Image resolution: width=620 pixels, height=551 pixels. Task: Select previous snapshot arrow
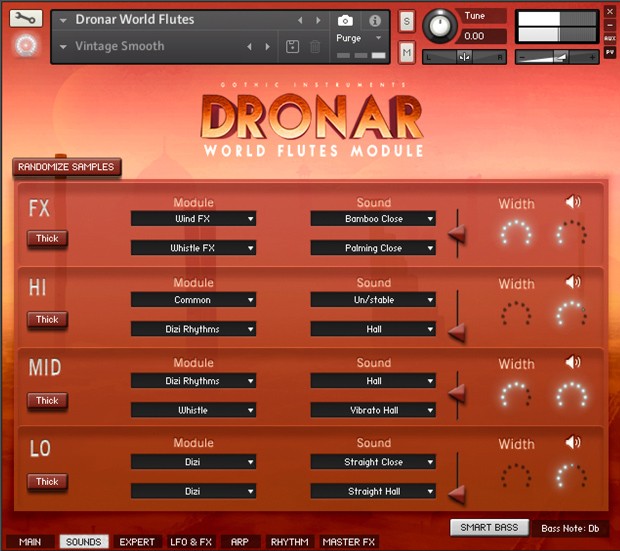pos(250,47)
